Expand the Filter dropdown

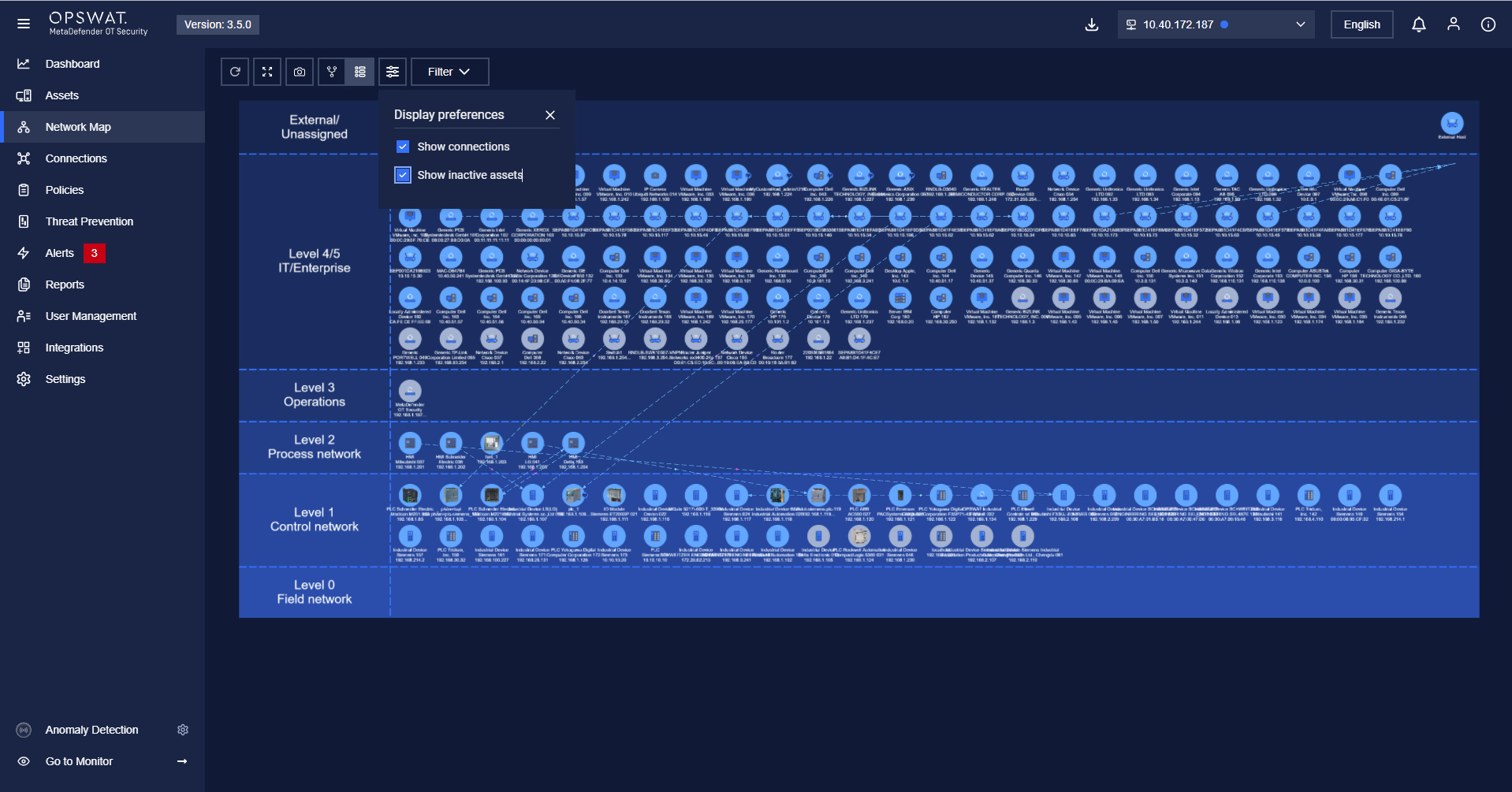click(449, 72)
